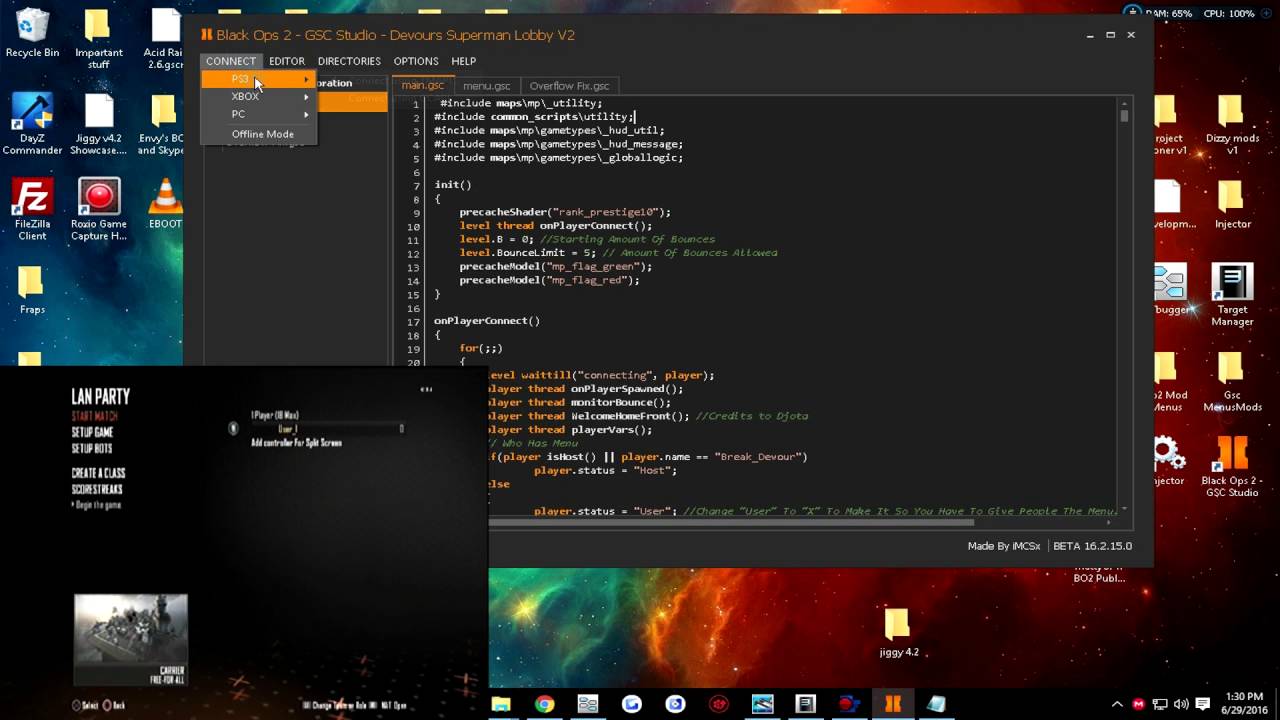Screen dimensions: 1280x720
Task: Open the Gsc MenusMods folder
Action: (x=1232, y=382)
